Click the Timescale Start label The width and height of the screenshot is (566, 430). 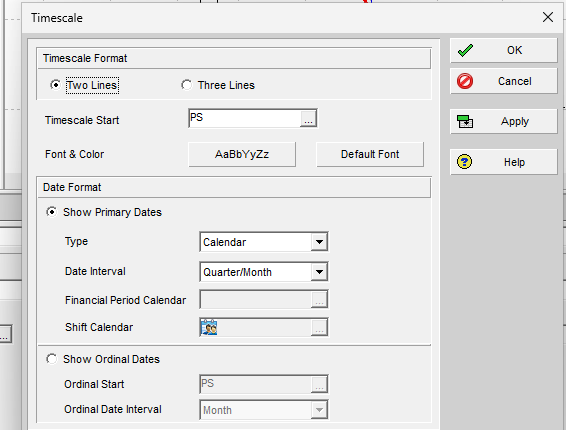(82, 120)
